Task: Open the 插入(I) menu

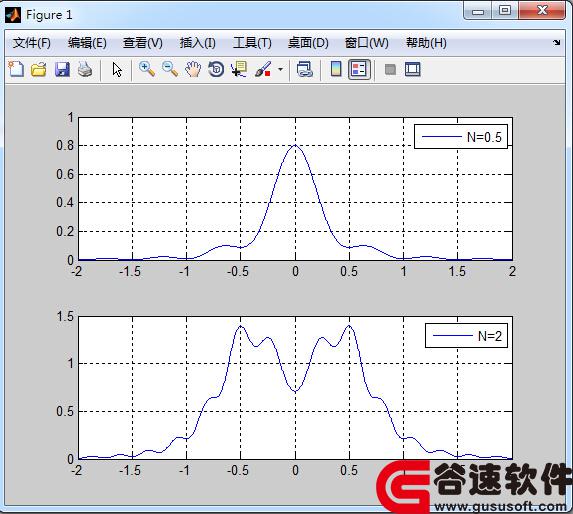Action: (197, 43)
